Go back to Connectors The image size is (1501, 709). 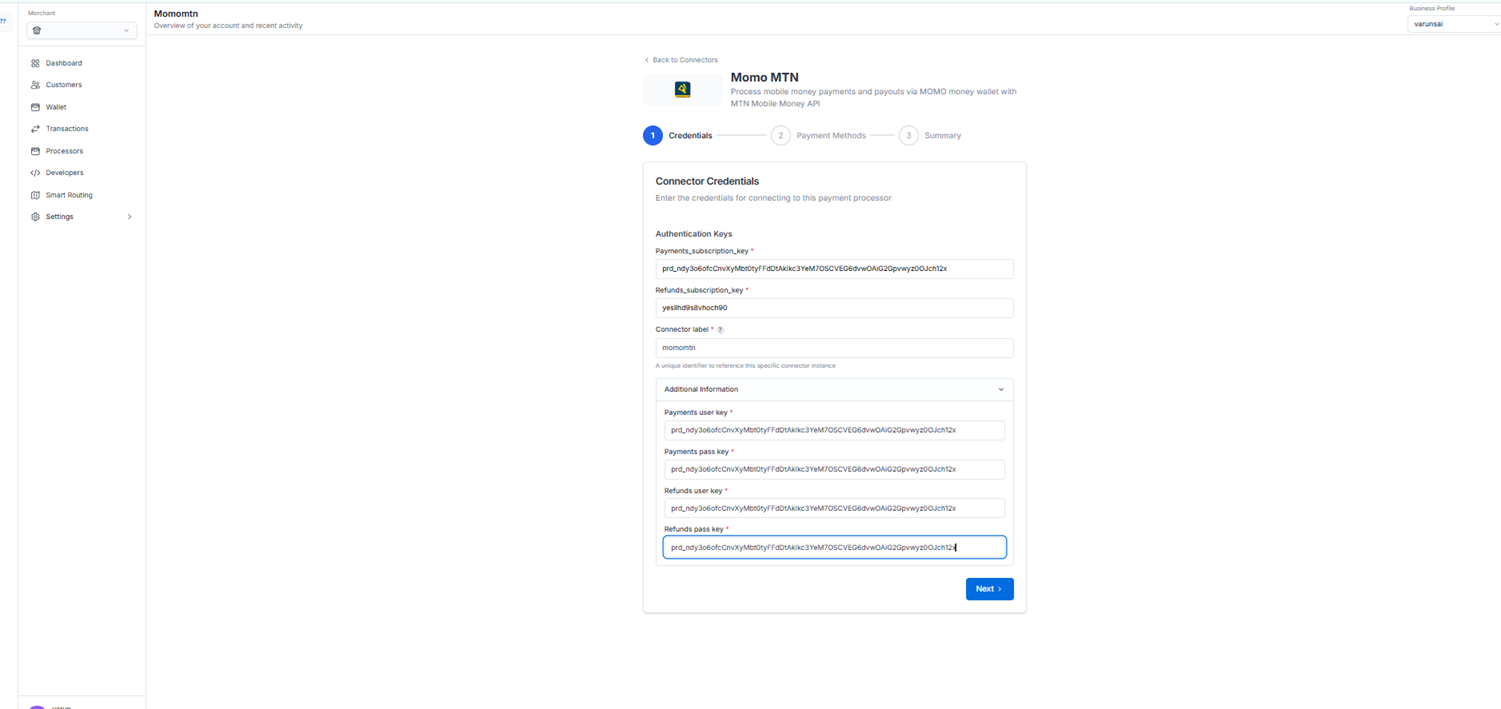coord(681,60)
